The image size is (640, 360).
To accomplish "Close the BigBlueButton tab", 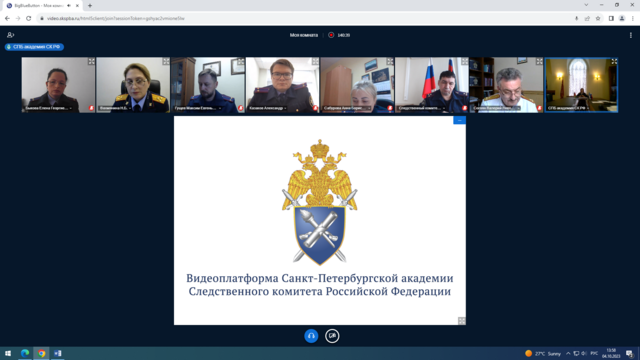I will pos(77,6).
